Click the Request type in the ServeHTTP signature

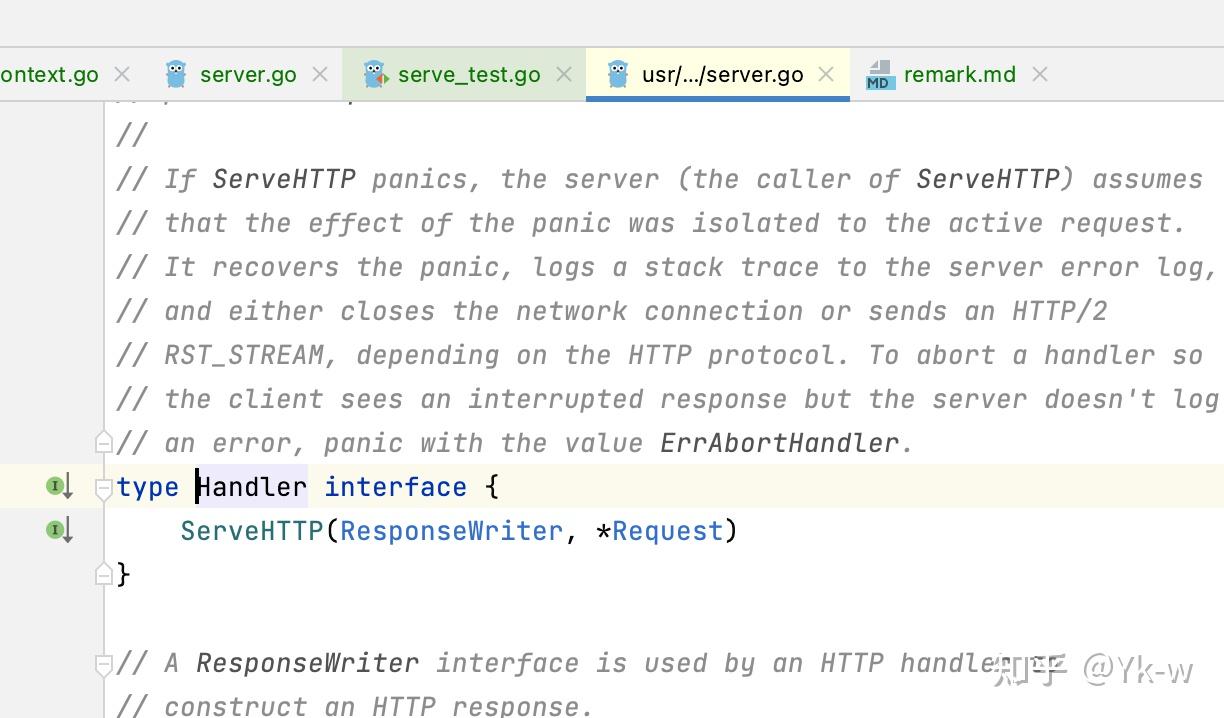point(666,530)
